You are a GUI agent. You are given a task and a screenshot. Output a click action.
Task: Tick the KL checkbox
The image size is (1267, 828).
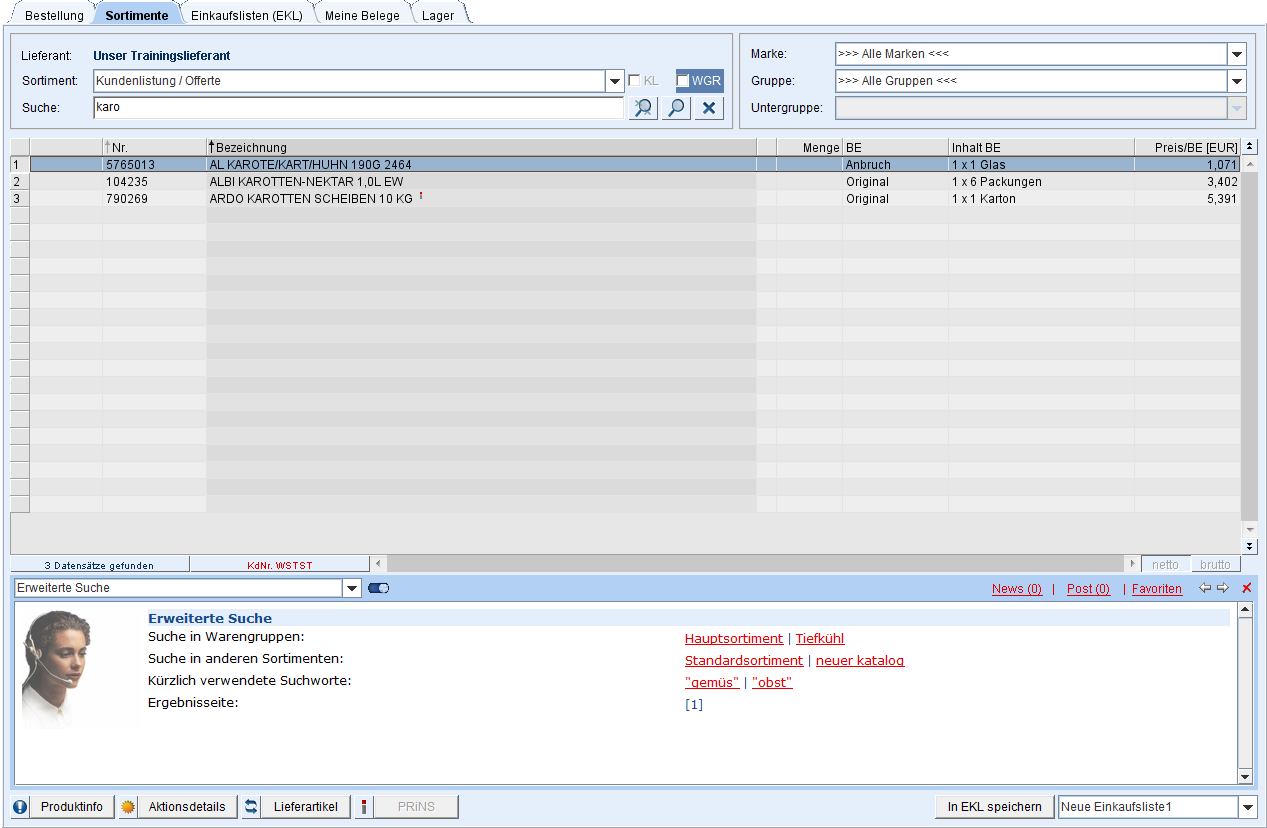point(634,81)
